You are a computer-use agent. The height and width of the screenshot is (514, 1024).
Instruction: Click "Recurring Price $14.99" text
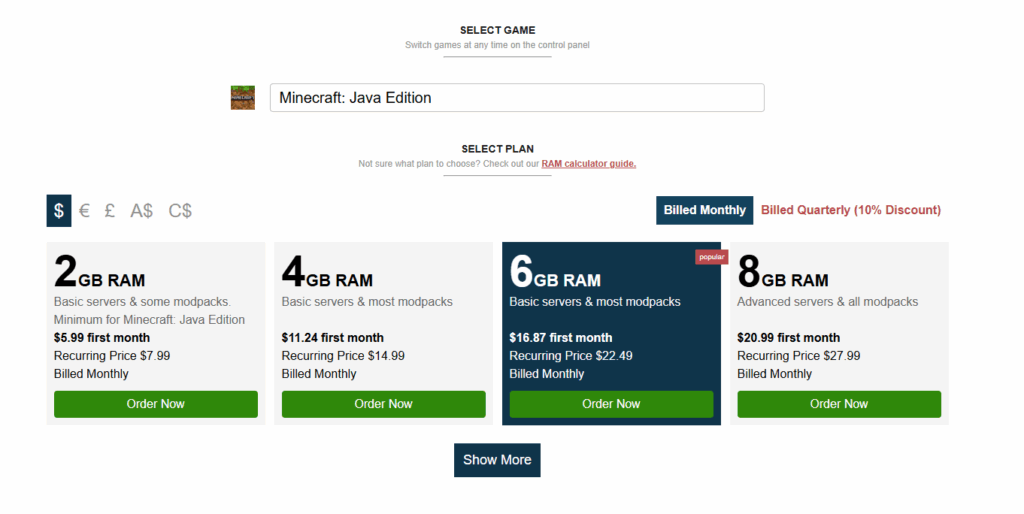[x=343, y=356]
